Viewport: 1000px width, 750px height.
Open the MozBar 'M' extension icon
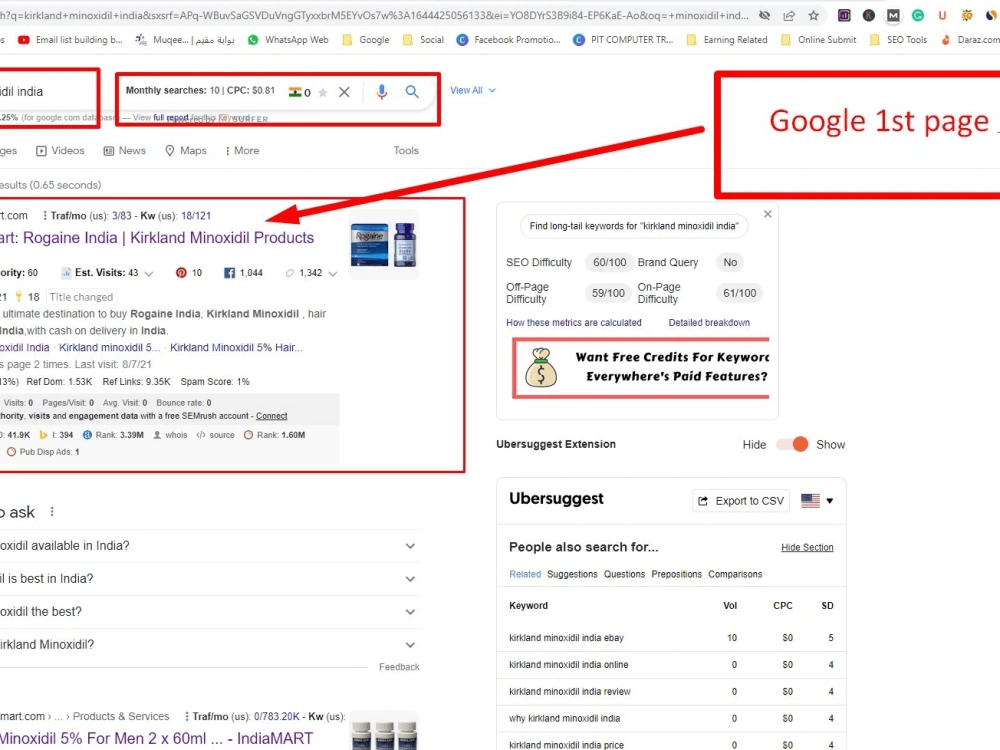click(x=893, y=15)
